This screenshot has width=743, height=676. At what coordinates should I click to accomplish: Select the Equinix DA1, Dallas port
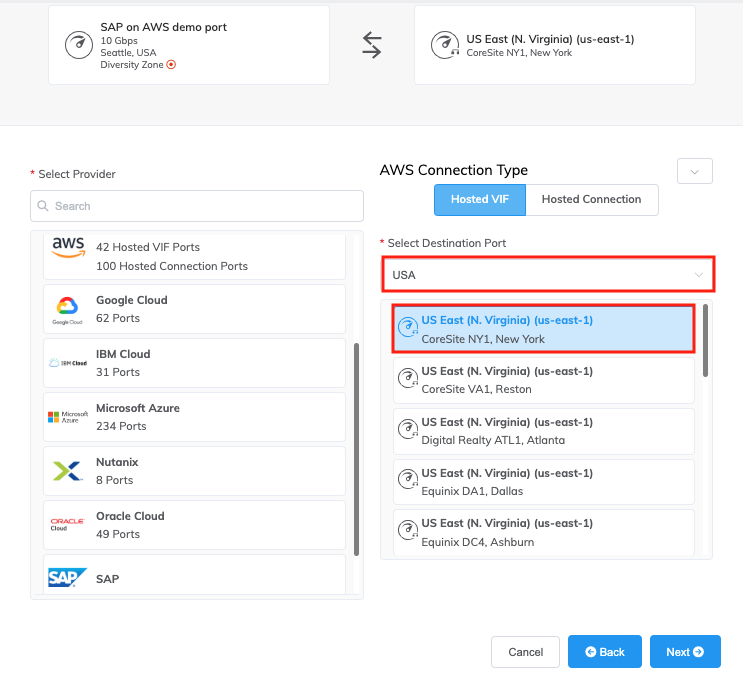tap(544, 482)
